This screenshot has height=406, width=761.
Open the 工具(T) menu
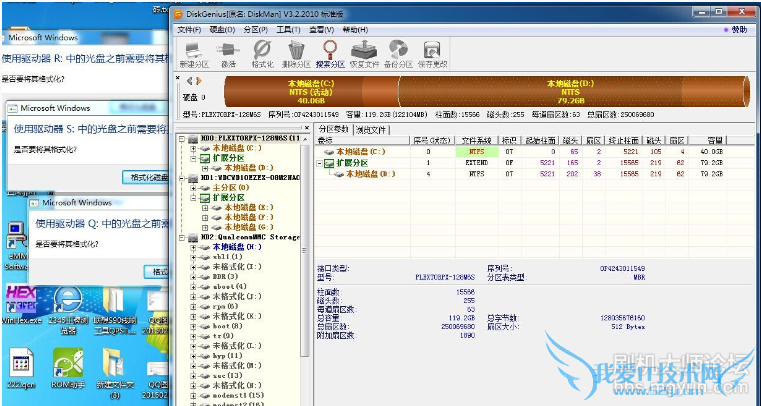tap(288, 30)
